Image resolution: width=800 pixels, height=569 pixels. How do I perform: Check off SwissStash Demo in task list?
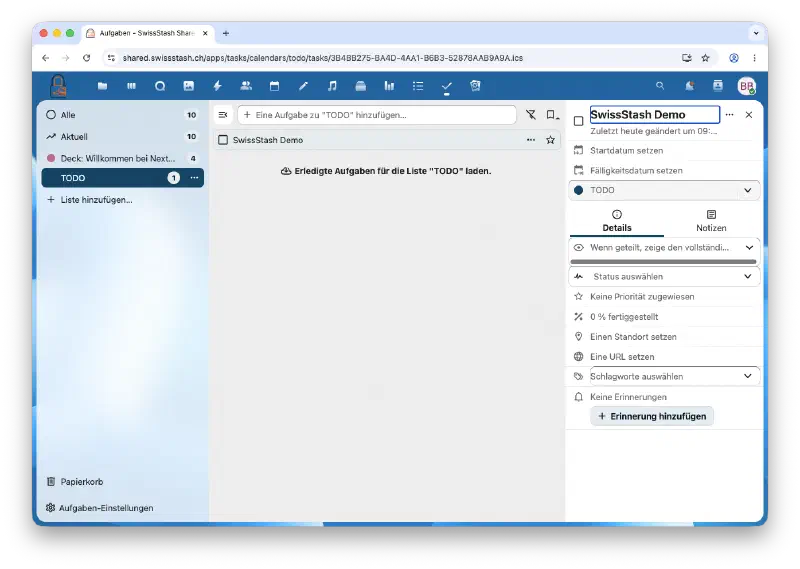(223, 140)
